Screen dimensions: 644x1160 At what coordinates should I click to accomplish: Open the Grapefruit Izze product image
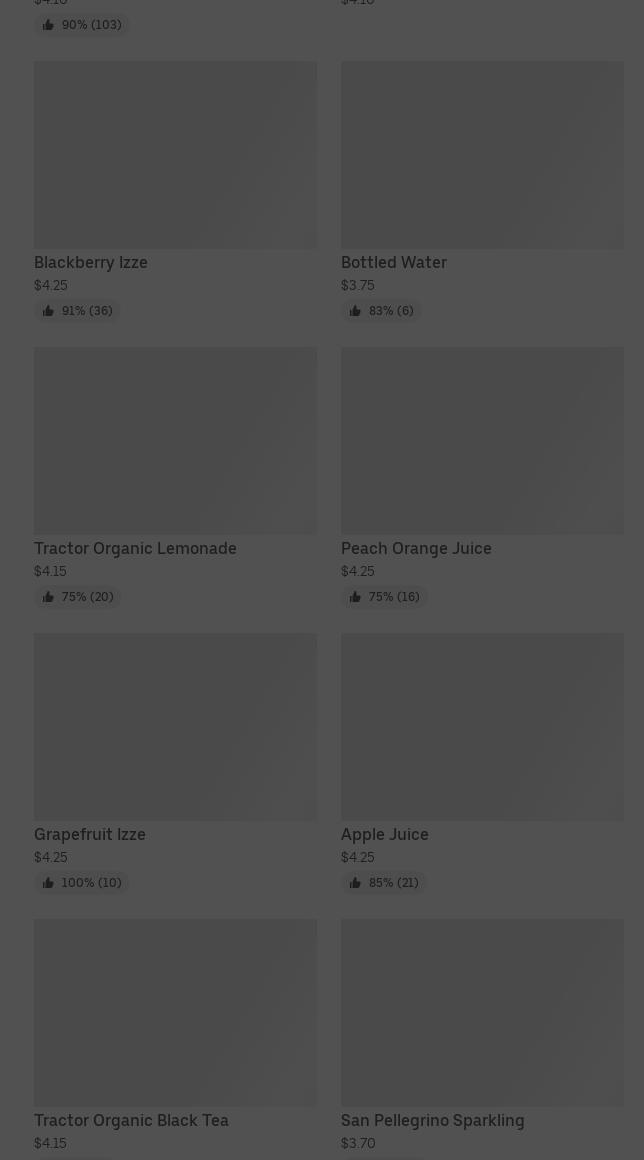pos(175,727)
